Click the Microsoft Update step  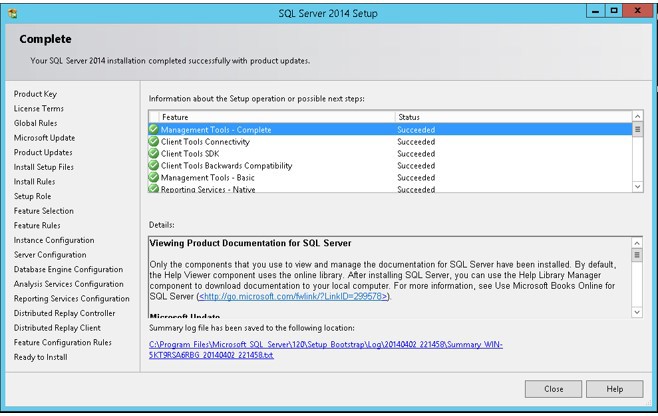pos(44,138)
